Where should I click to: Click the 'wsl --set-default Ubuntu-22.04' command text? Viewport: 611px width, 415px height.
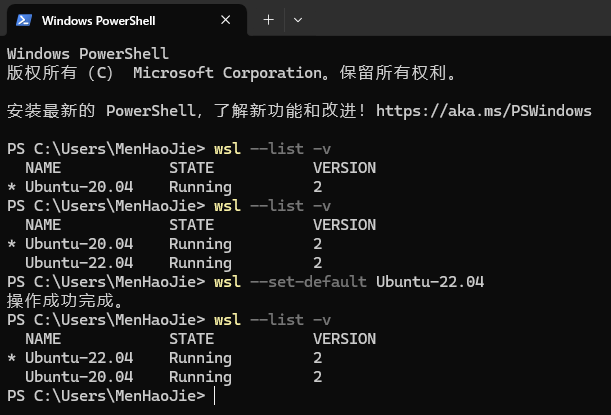tap(349, 282)
